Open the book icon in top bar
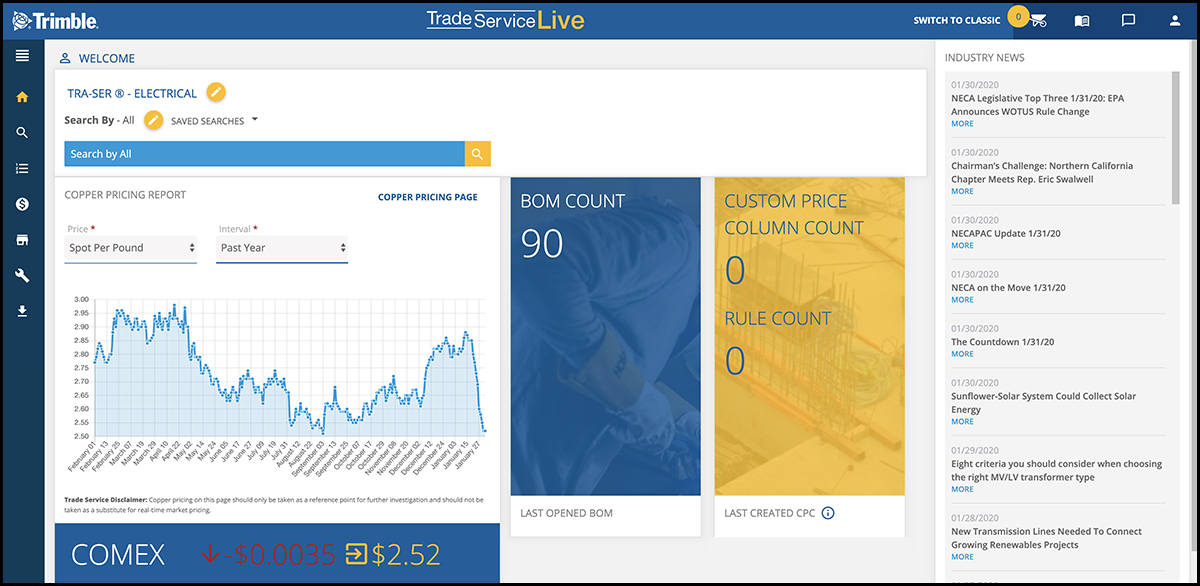 [1081, 20]
